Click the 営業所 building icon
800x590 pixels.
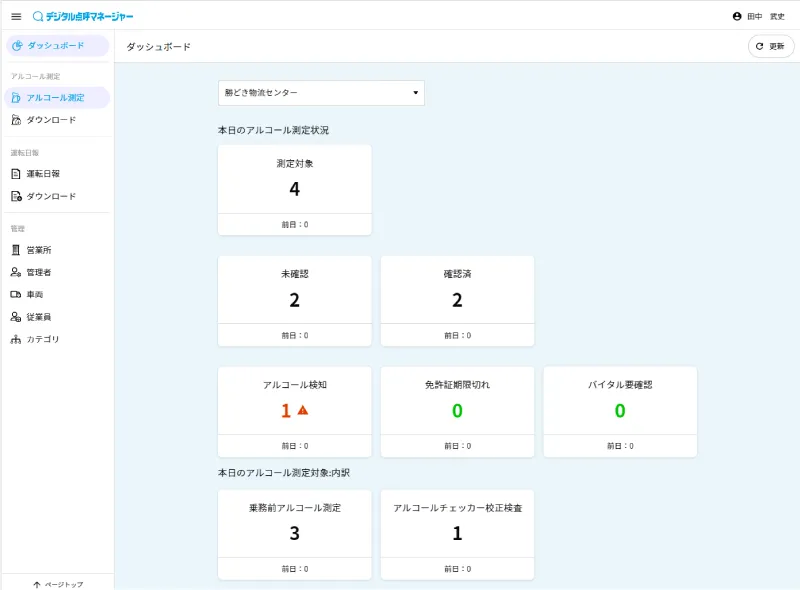tap(16, 250)
